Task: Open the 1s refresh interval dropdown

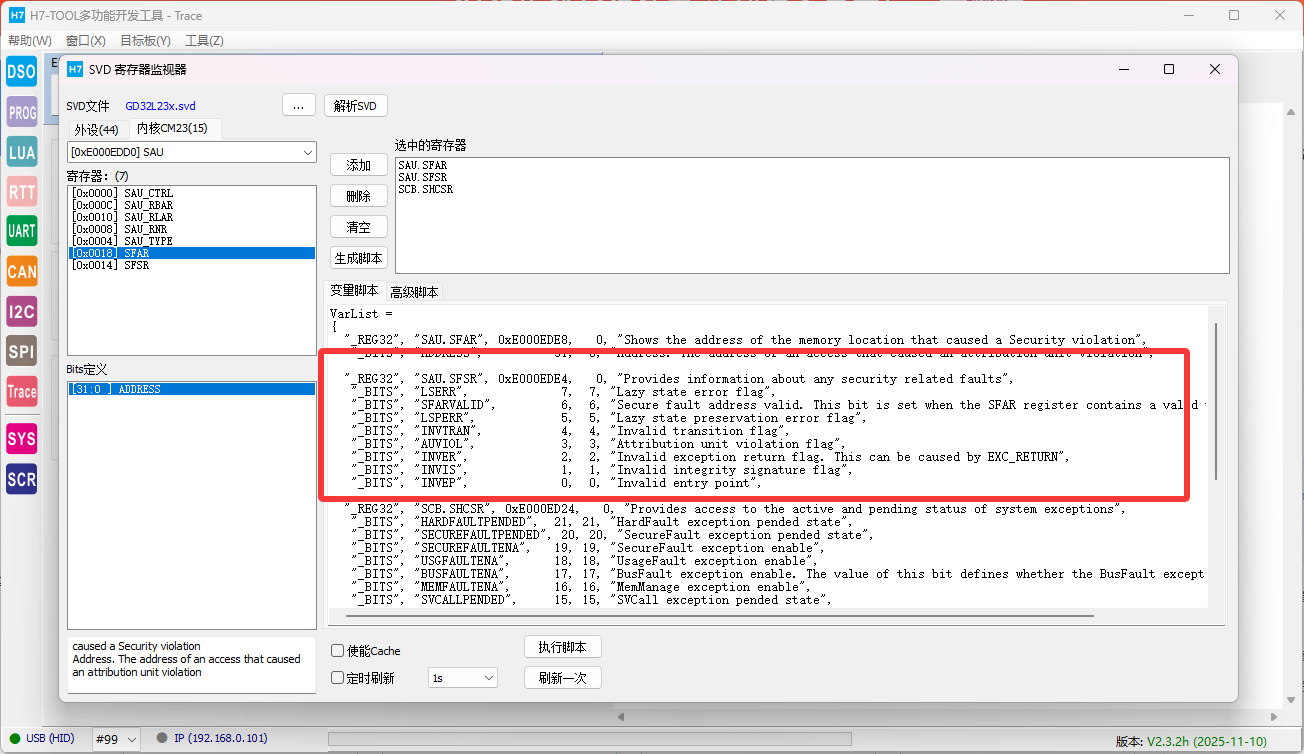Action: pyautogui.click(x=462, y=678)
